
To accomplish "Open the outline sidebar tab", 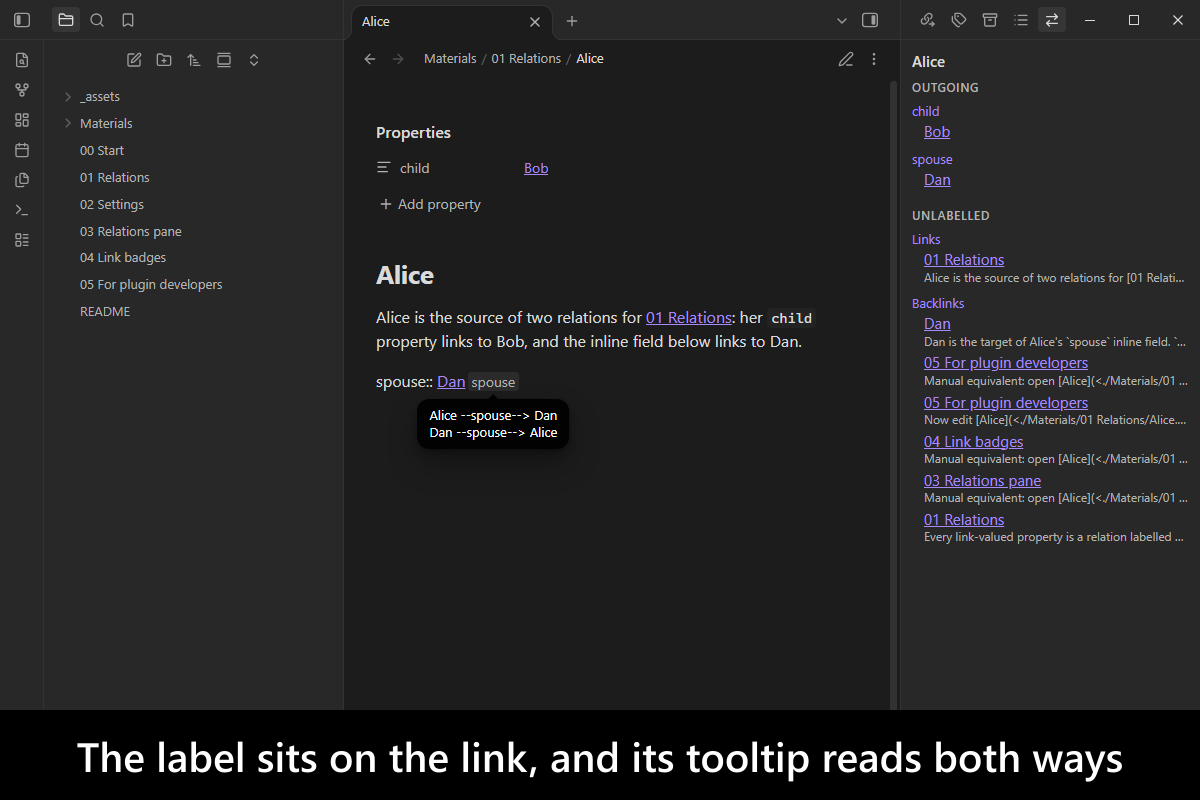I will pyautogui.click(x=1021, y=20).
